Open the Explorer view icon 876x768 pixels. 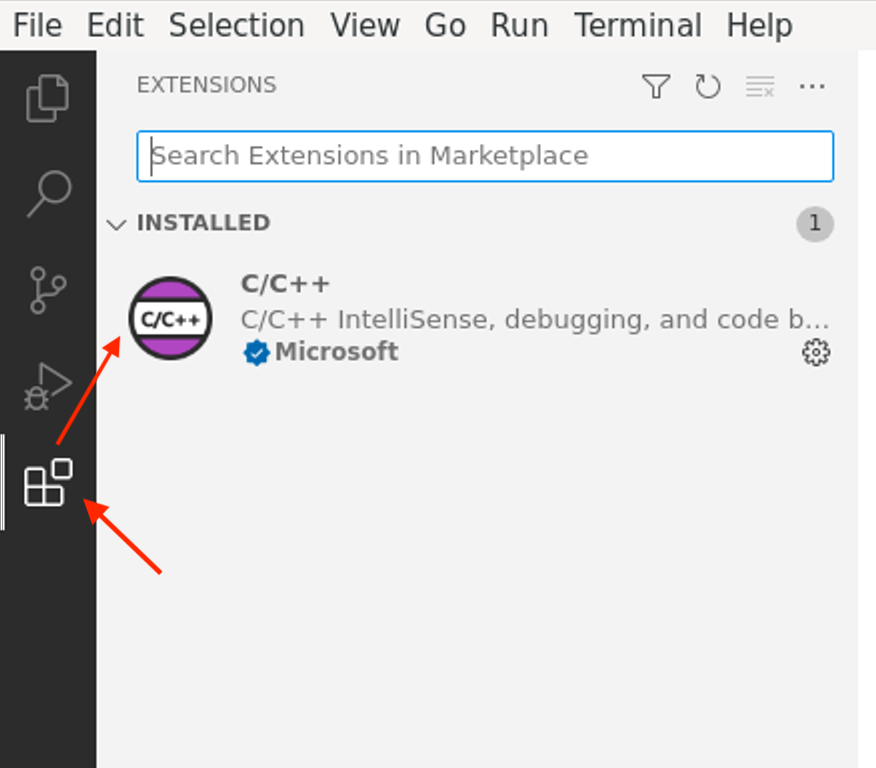47,99
